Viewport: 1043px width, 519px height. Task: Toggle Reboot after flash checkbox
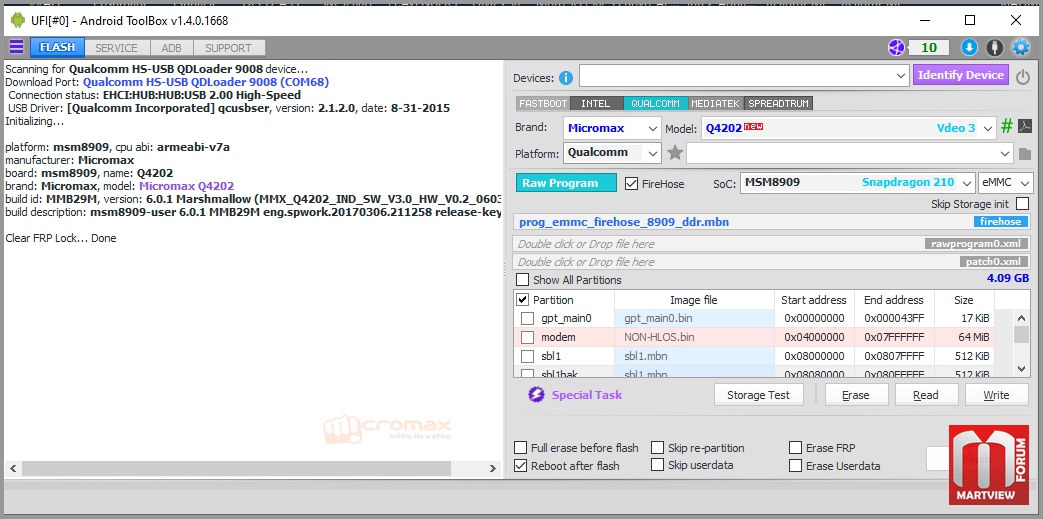(x=522, y=466)
